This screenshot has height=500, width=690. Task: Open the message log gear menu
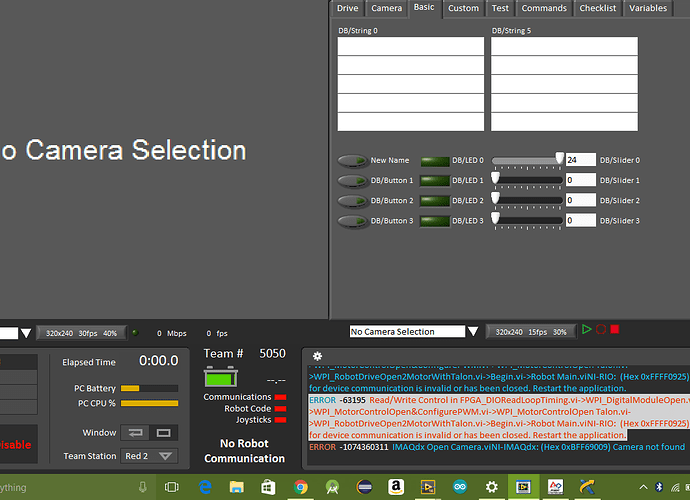(317, 356)
